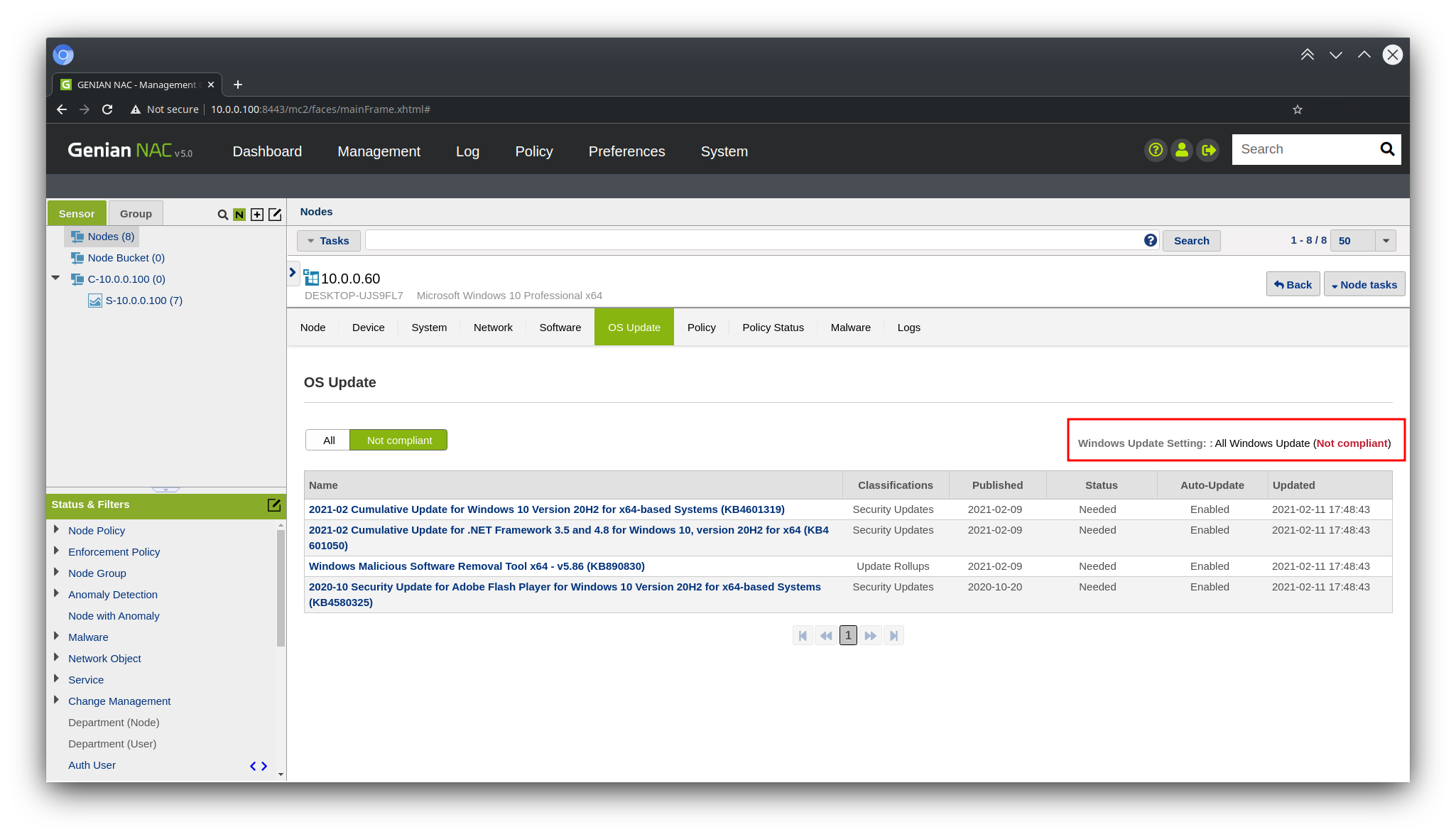Viewport: 1456px width, 837px height.
Task: Open the KB4601319 cumulative update link
Action: pos(546,509)
